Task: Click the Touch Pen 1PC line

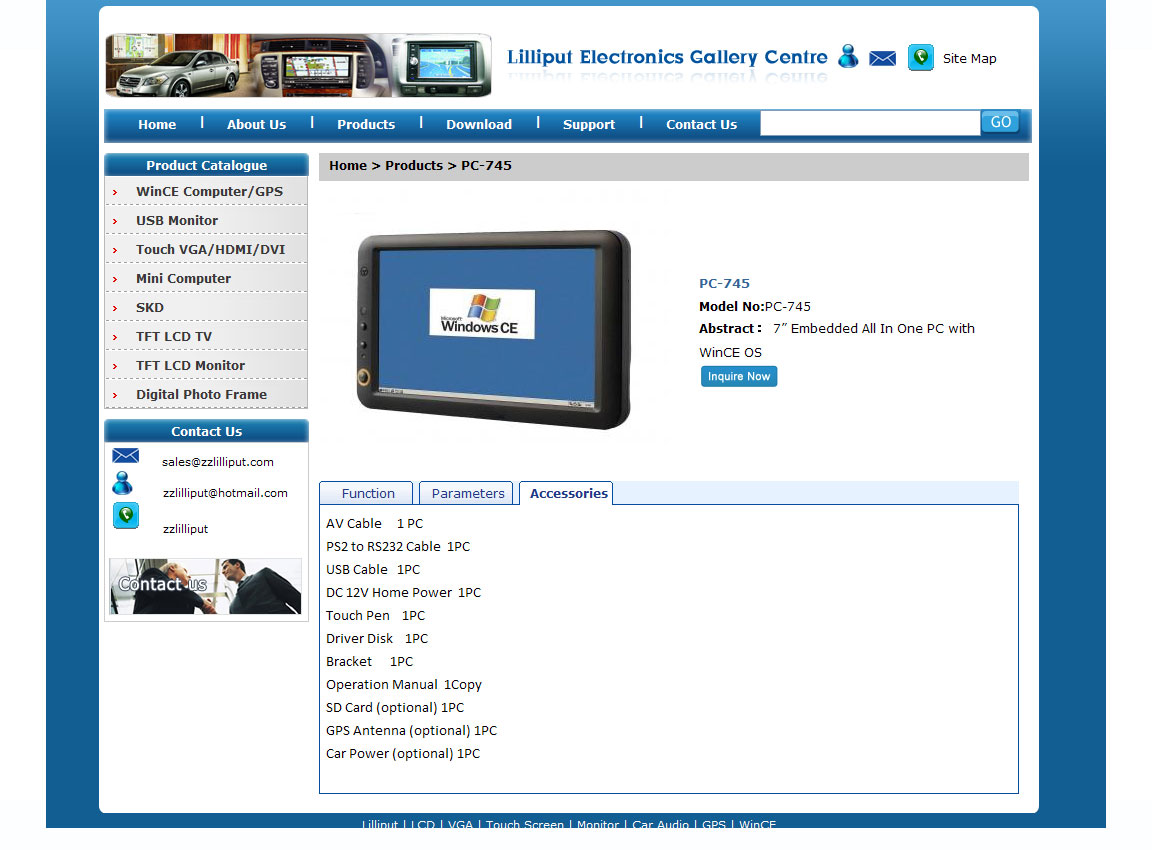Action: pos(375,616)
